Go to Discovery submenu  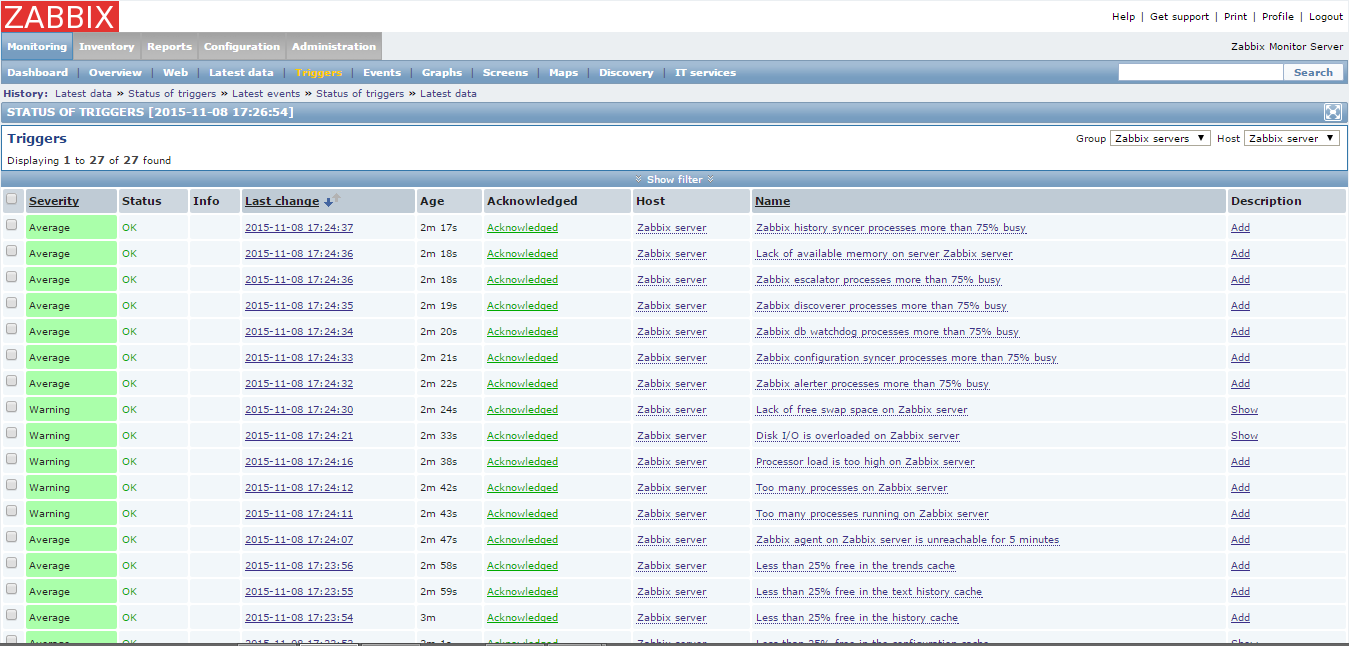click(x=626, y=72)
